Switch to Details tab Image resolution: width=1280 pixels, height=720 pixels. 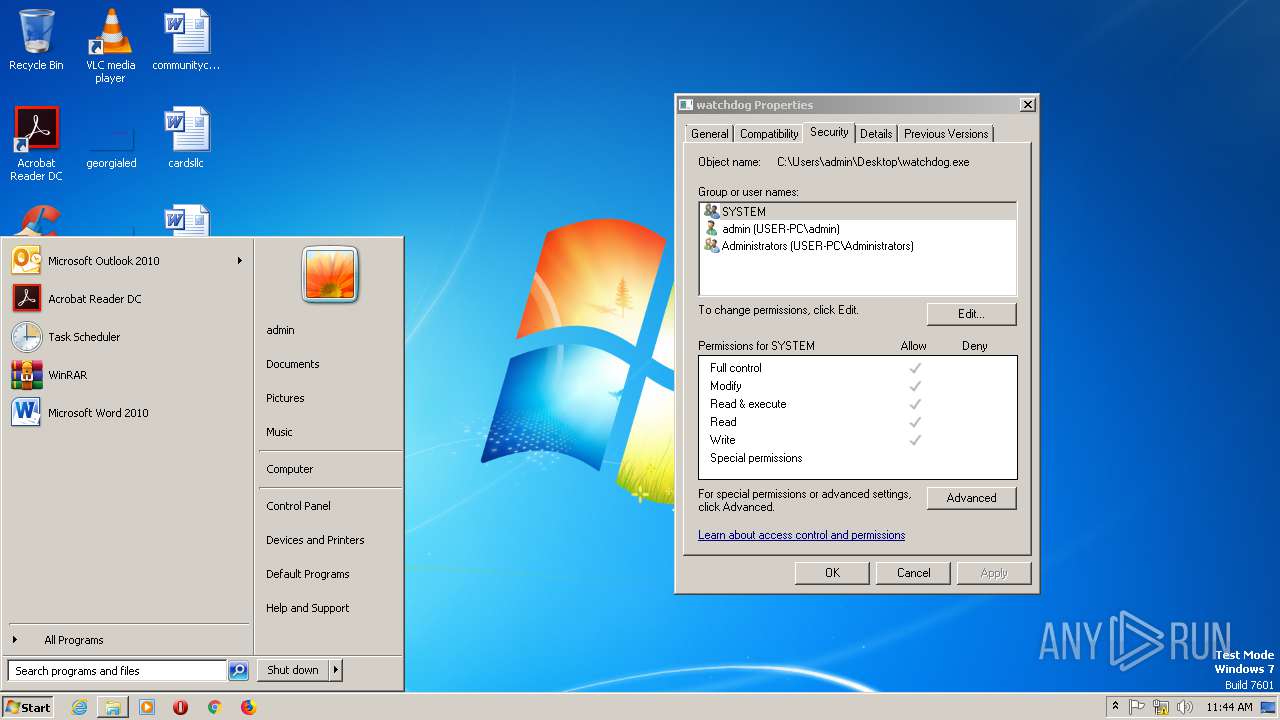876,134
